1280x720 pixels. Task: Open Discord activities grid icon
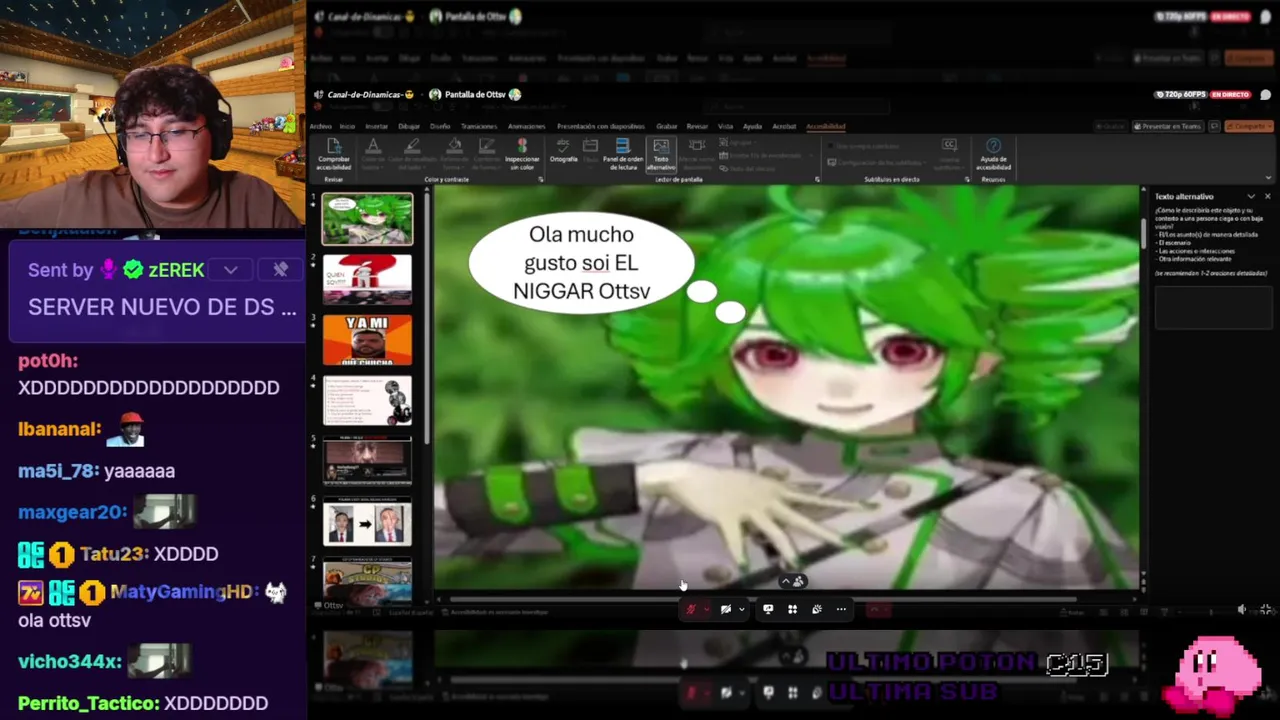[x=792, y=609]
